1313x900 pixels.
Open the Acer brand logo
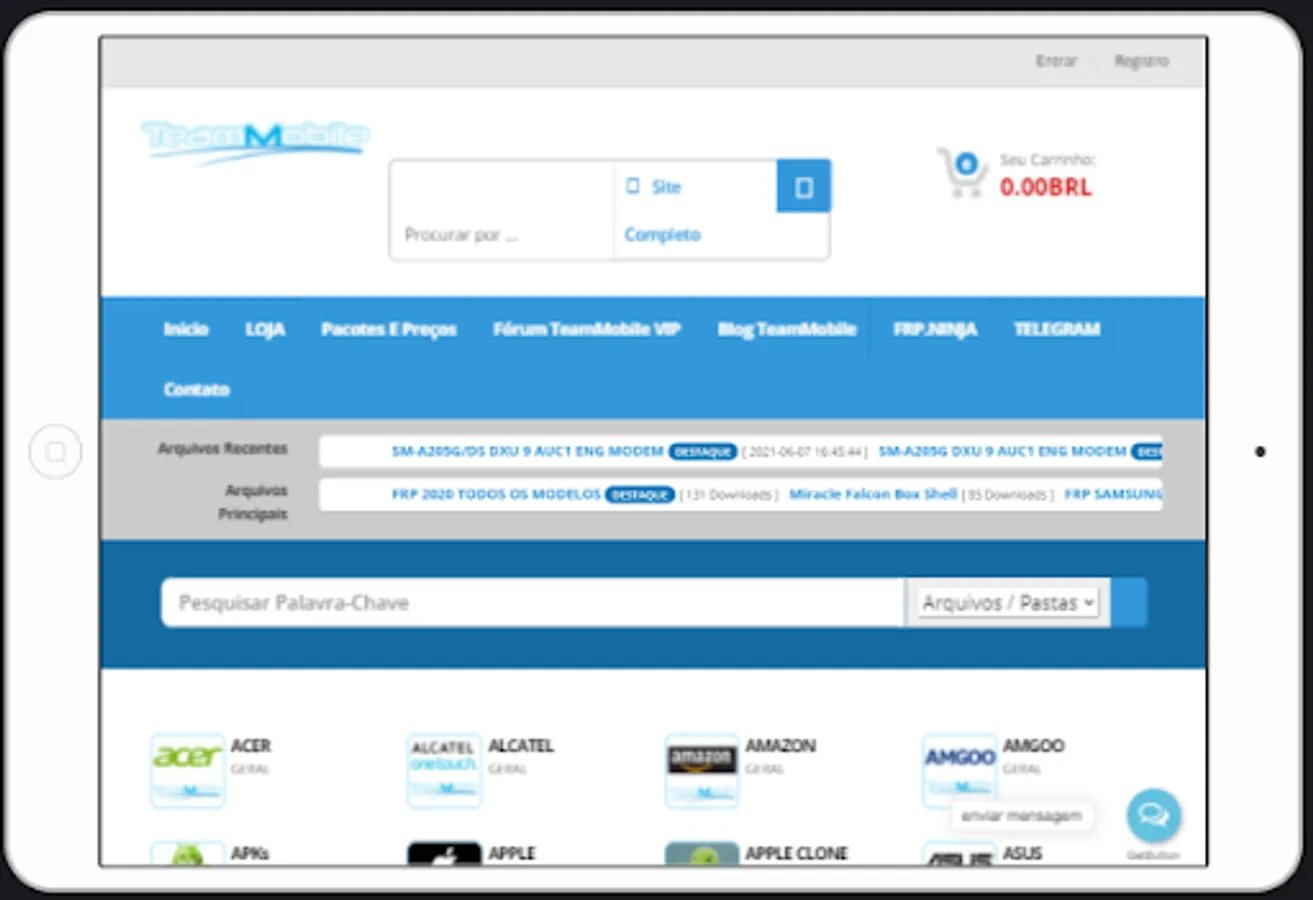coord(187,770)
